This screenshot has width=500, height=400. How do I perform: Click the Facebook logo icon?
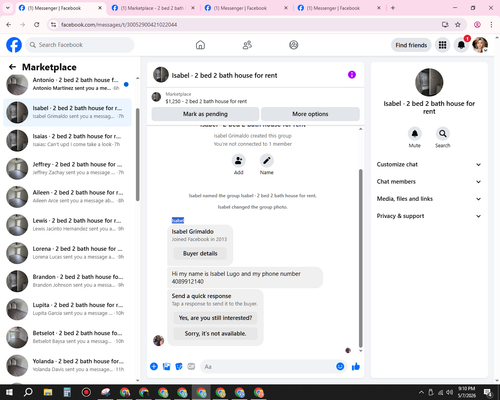coord(14,45)
